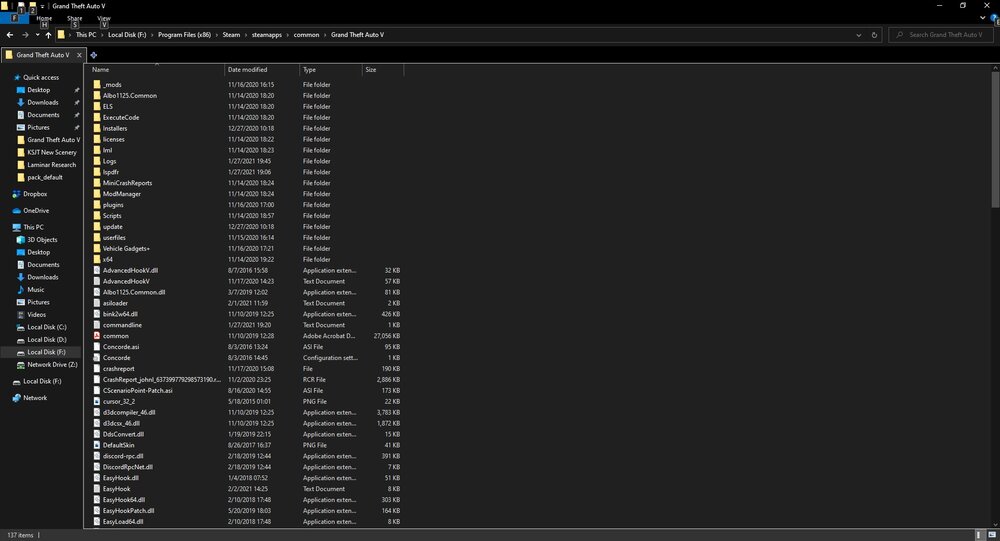Viewport: 1000px width, 541px height.
Task: Open the View ribbon tab
Action: pos(104,19)
